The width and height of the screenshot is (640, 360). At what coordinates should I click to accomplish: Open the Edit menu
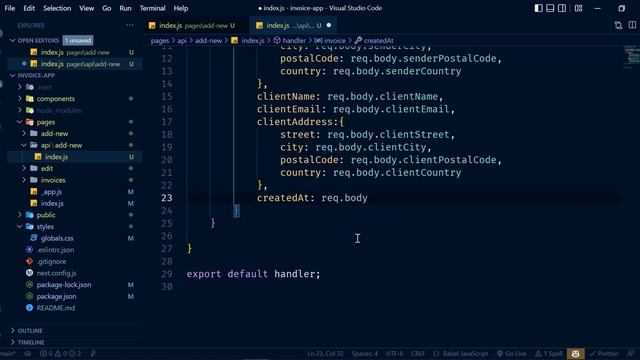(x=29, y=8)
